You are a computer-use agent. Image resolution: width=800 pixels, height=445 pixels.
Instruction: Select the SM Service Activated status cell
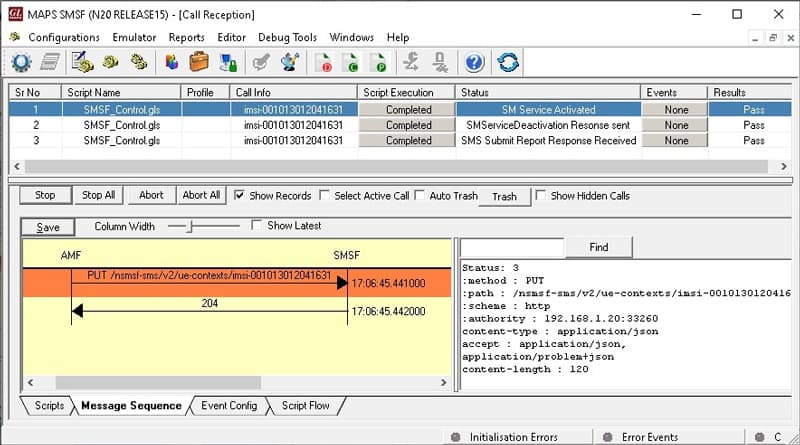[x=548, y=110]
